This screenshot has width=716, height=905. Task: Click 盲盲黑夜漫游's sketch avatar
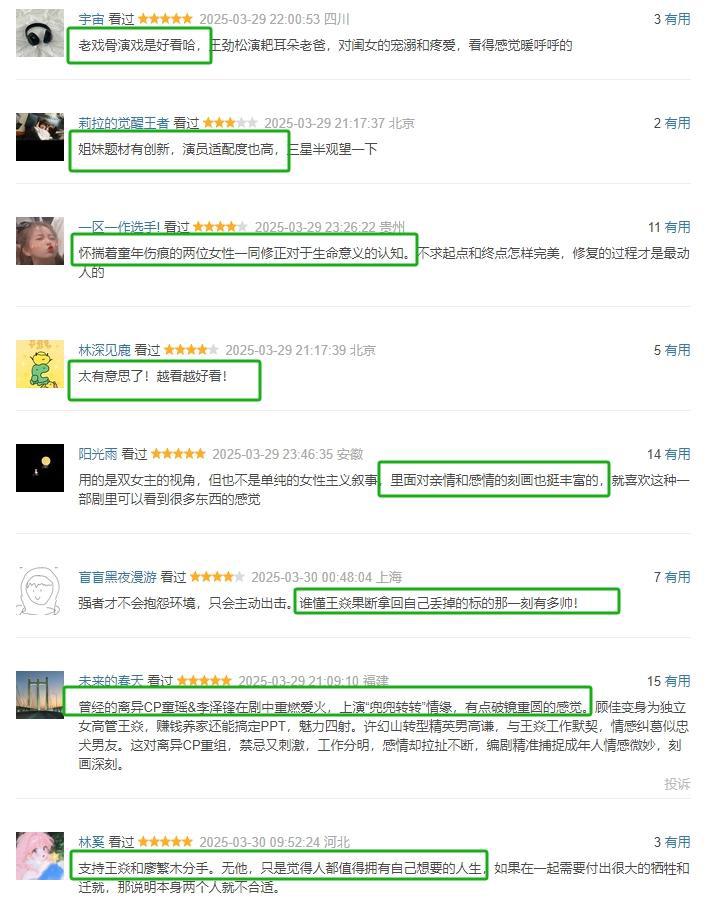coord(40,590)
